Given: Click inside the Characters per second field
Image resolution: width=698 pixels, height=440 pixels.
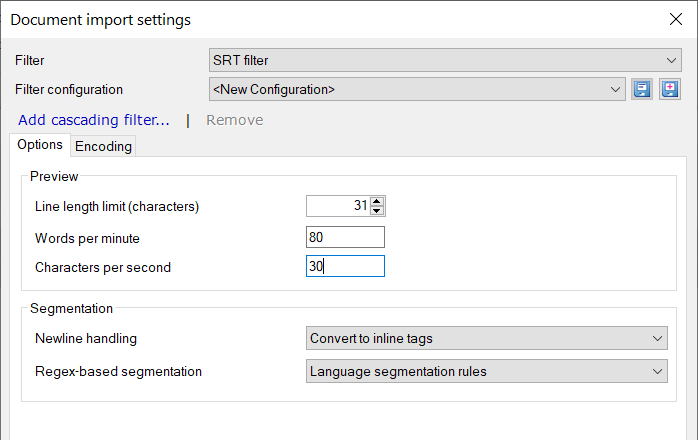Looking at the screenshot, I should [x=345, y=267].
